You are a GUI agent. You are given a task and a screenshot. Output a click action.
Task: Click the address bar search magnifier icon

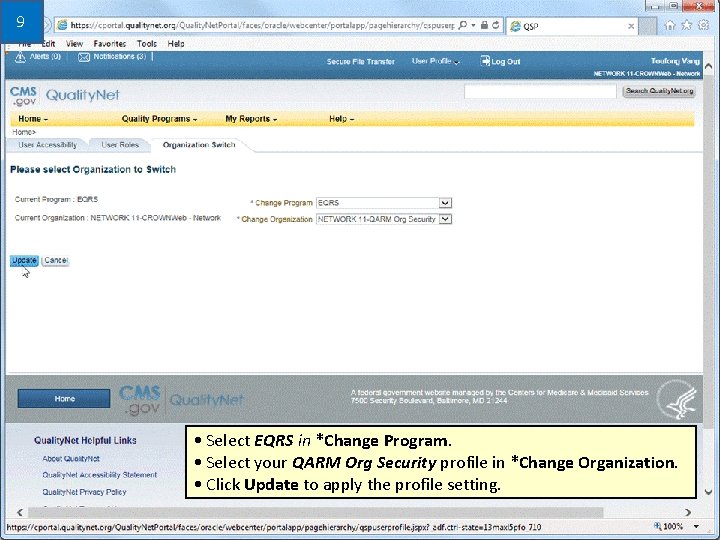(463, 25)
